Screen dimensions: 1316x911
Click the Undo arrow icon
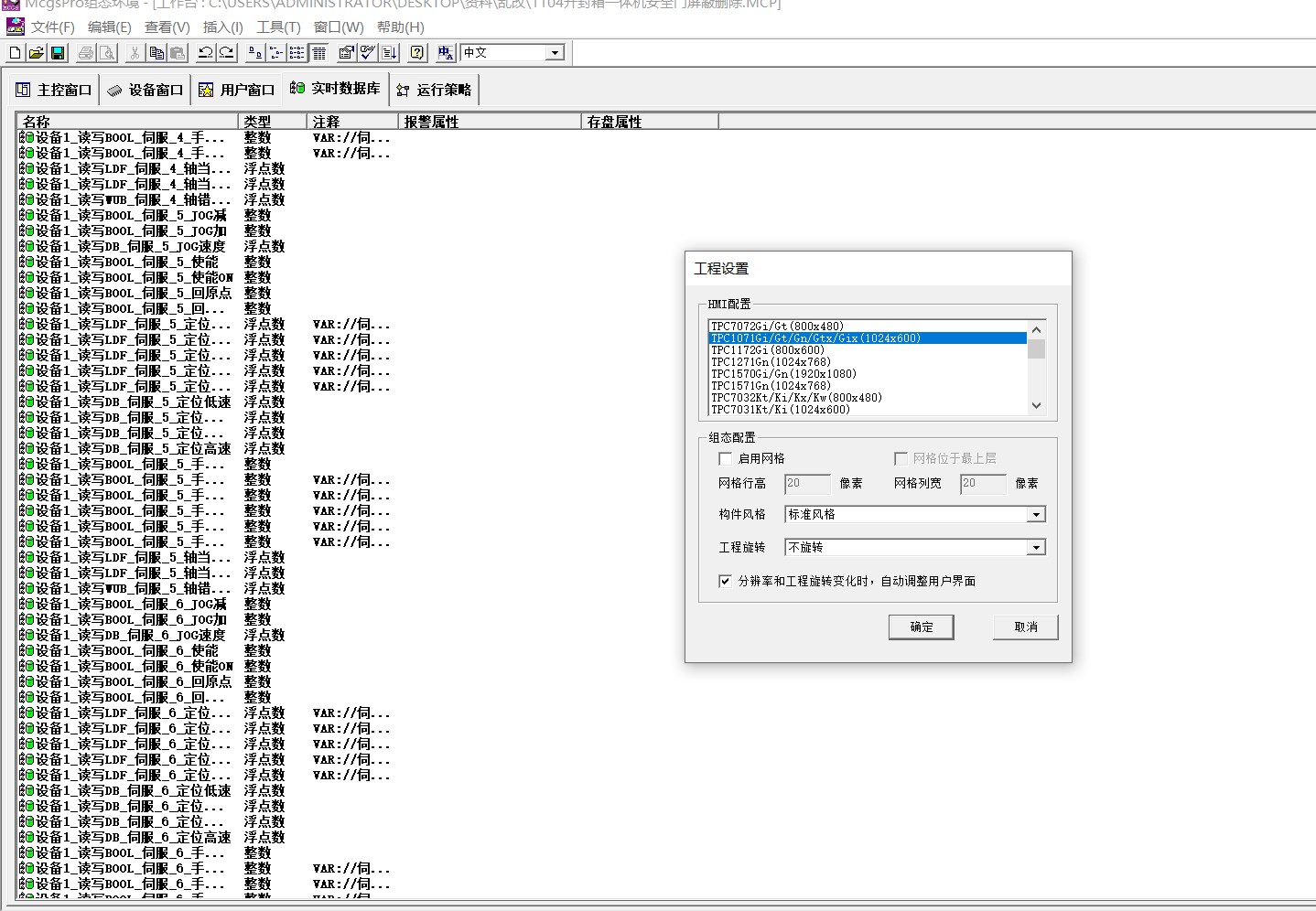[206, 53]
